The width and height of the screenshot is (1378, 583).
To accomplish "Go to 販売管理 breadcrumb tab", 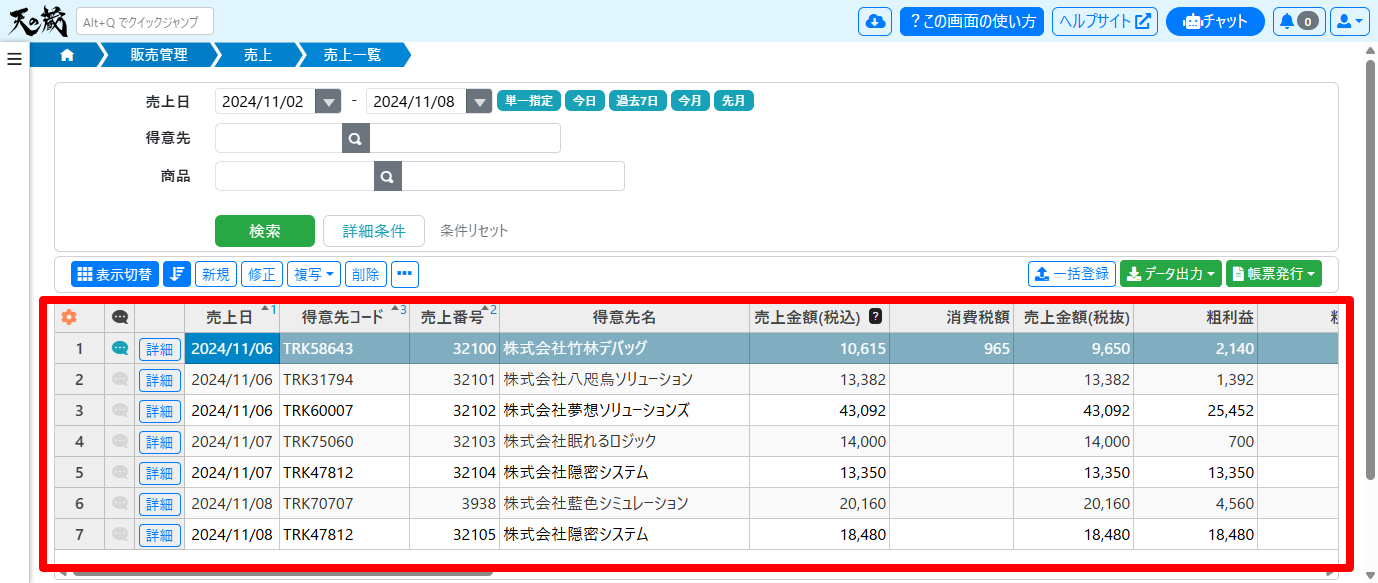I will click(159, 55).
